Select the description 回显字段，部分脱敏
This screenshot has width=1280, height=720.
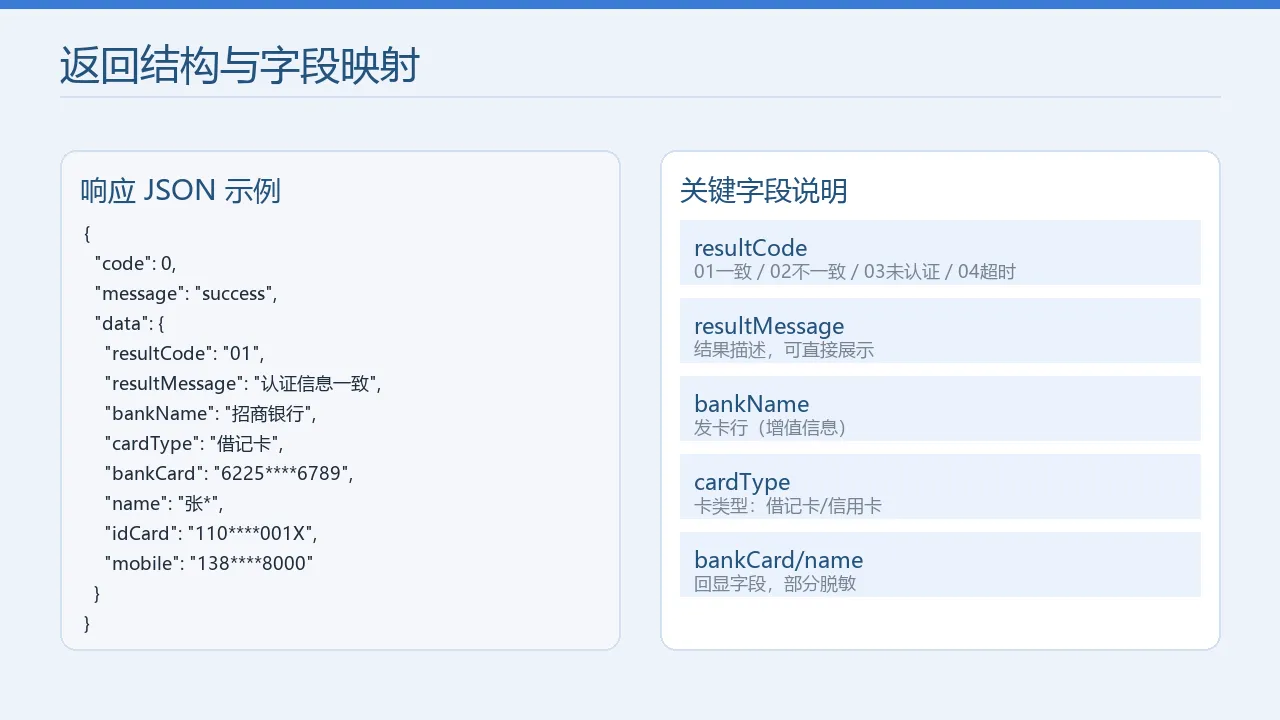[775, 584]
